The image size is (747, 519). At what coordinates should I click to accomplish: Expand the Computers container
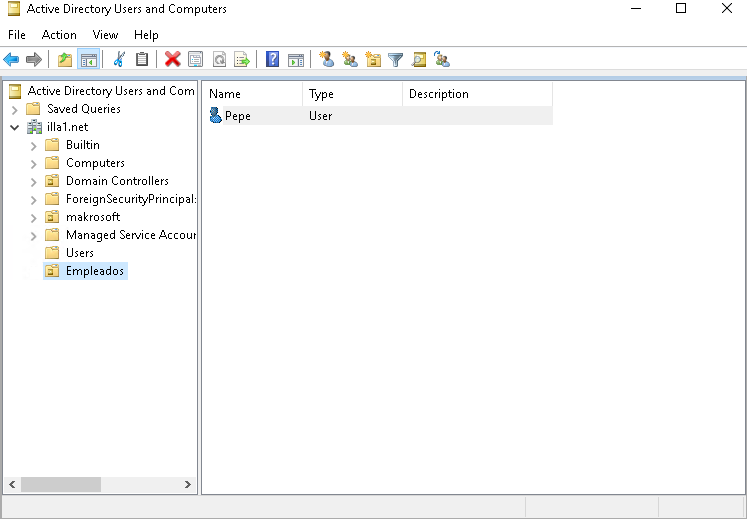coord(33,163)
